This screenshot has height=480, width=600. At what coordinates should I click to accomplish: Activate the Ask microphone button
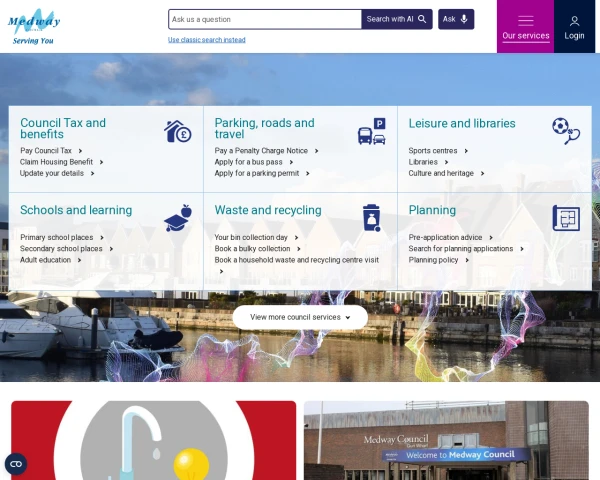456,19
